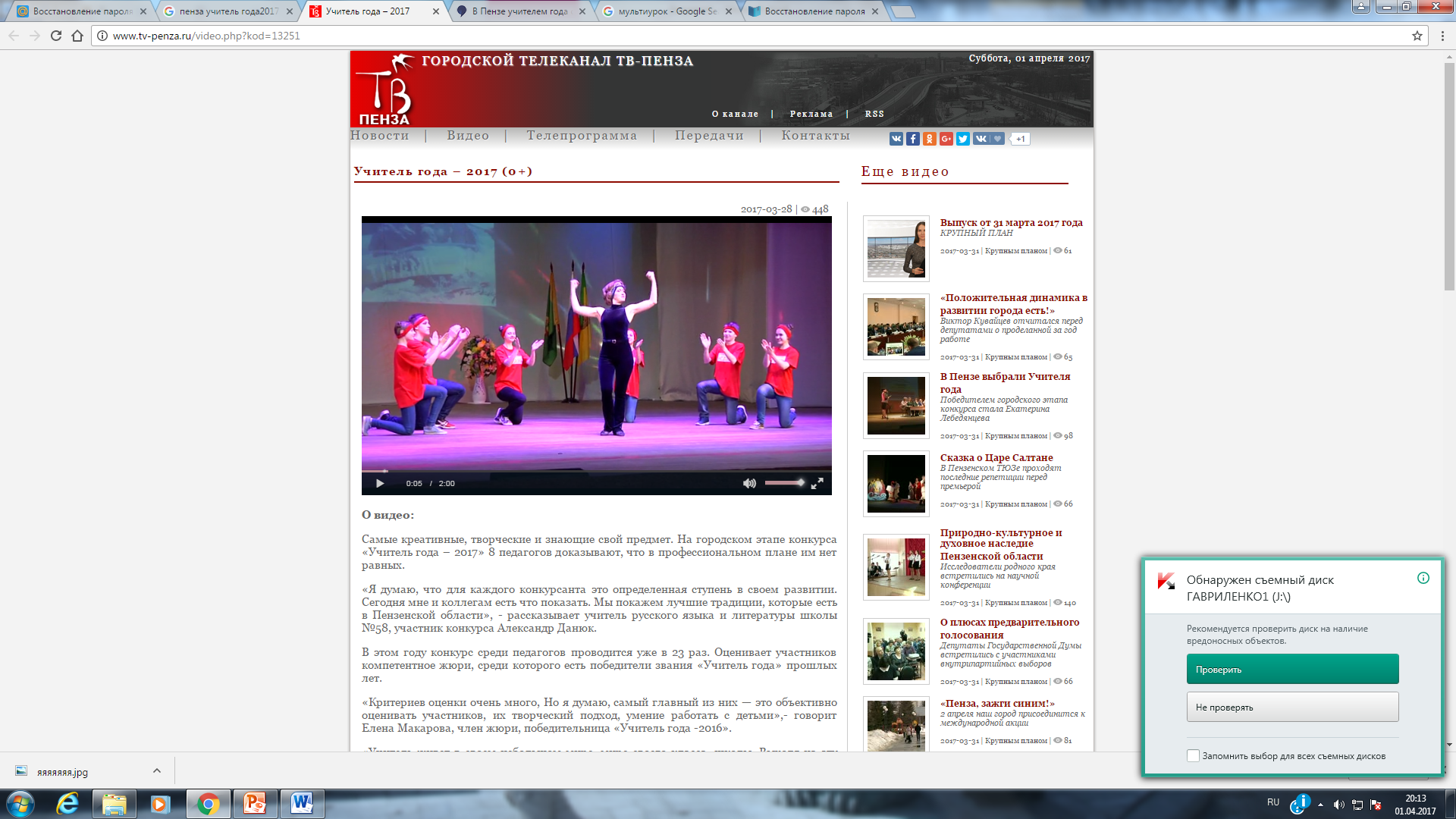Open the tray volume control
Viewport: 1456px width, 819px height.
click(x=1338, y=805)
